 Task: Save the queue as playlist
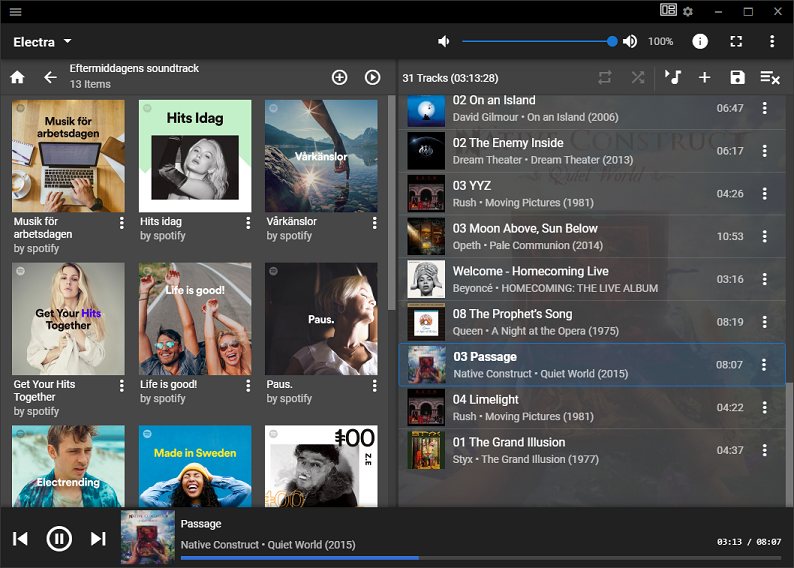coord(737,77)
